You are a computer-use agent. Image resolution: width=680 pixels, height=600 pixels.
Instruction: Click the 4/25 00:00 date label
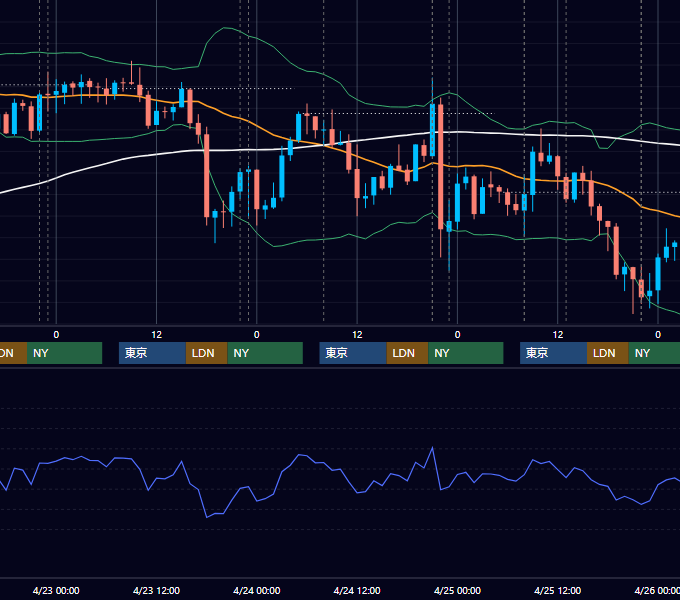tap(457, 590)
